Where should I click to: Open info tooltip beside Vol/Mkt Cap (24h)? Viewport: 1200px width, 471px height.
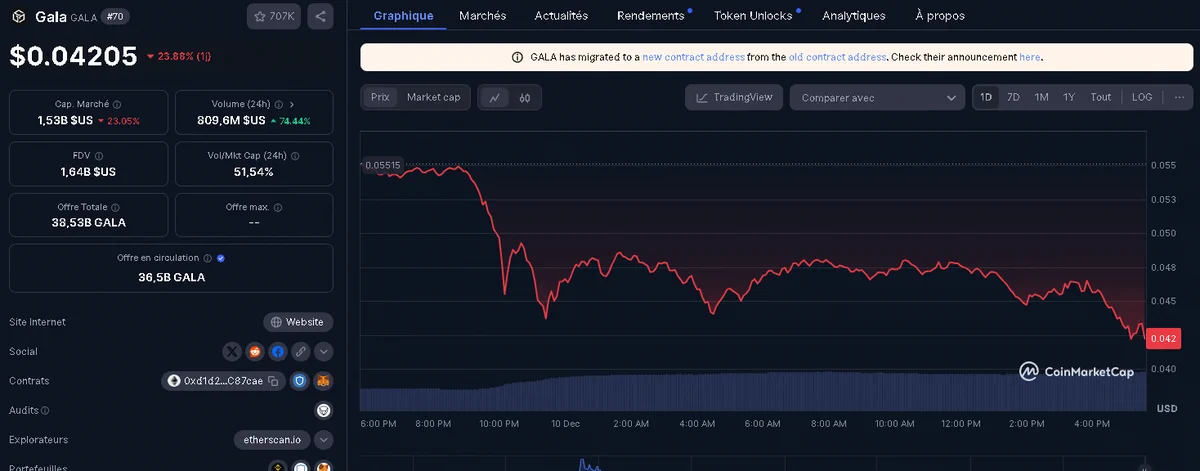pos(295,156)
